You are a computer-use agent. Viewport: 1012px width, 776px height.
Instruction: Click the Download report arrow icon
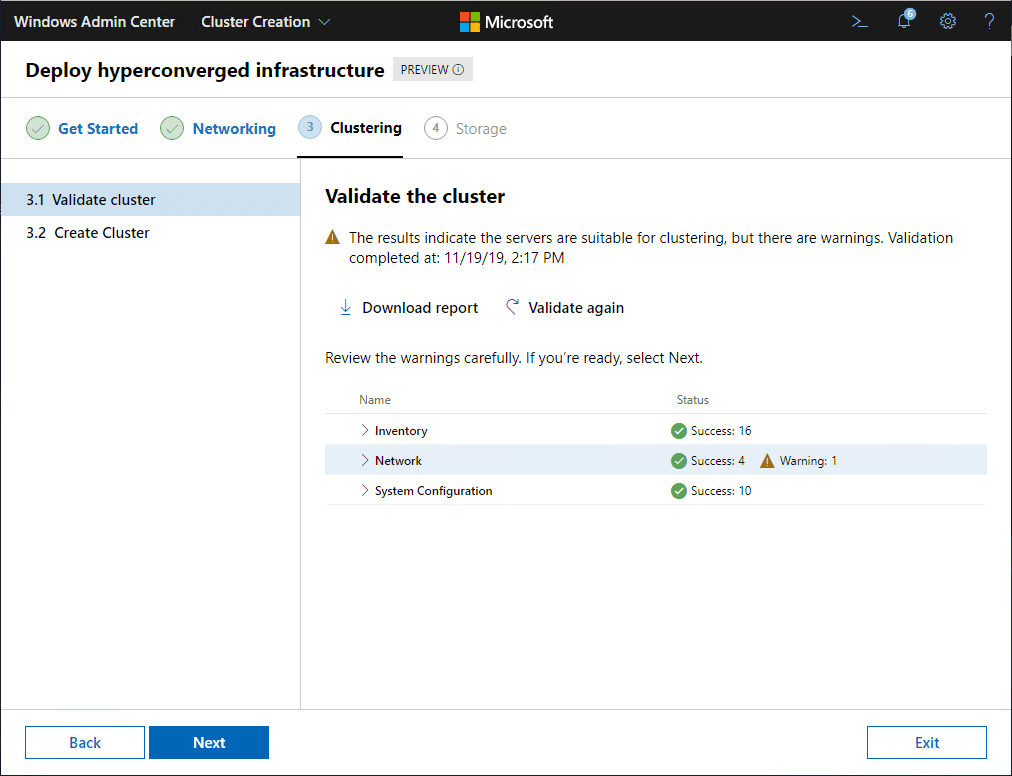click(x=345, y=308)
